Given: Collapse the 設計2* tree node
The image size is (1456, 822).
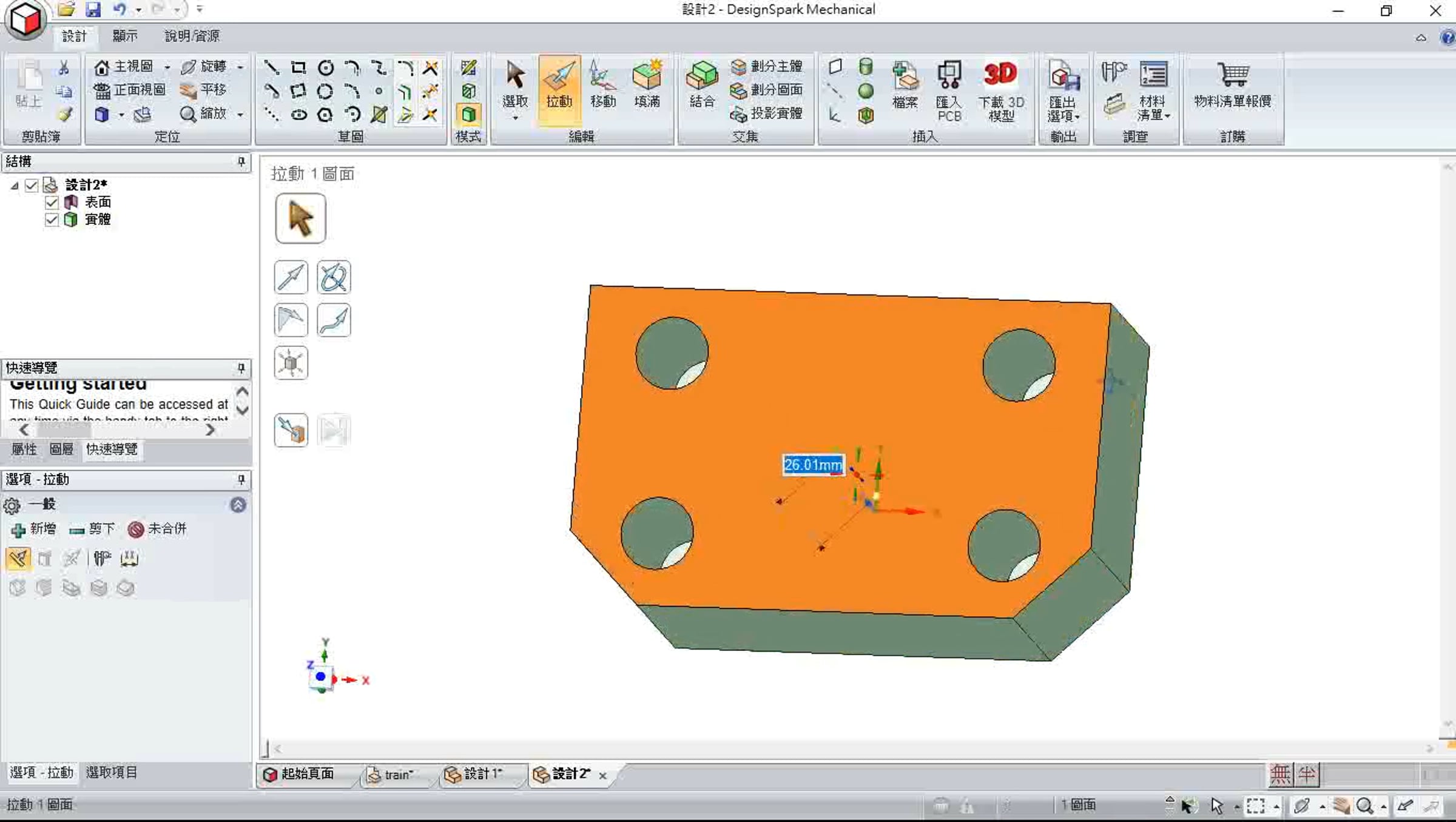Looking at the screenshot, I should point(15,186).
